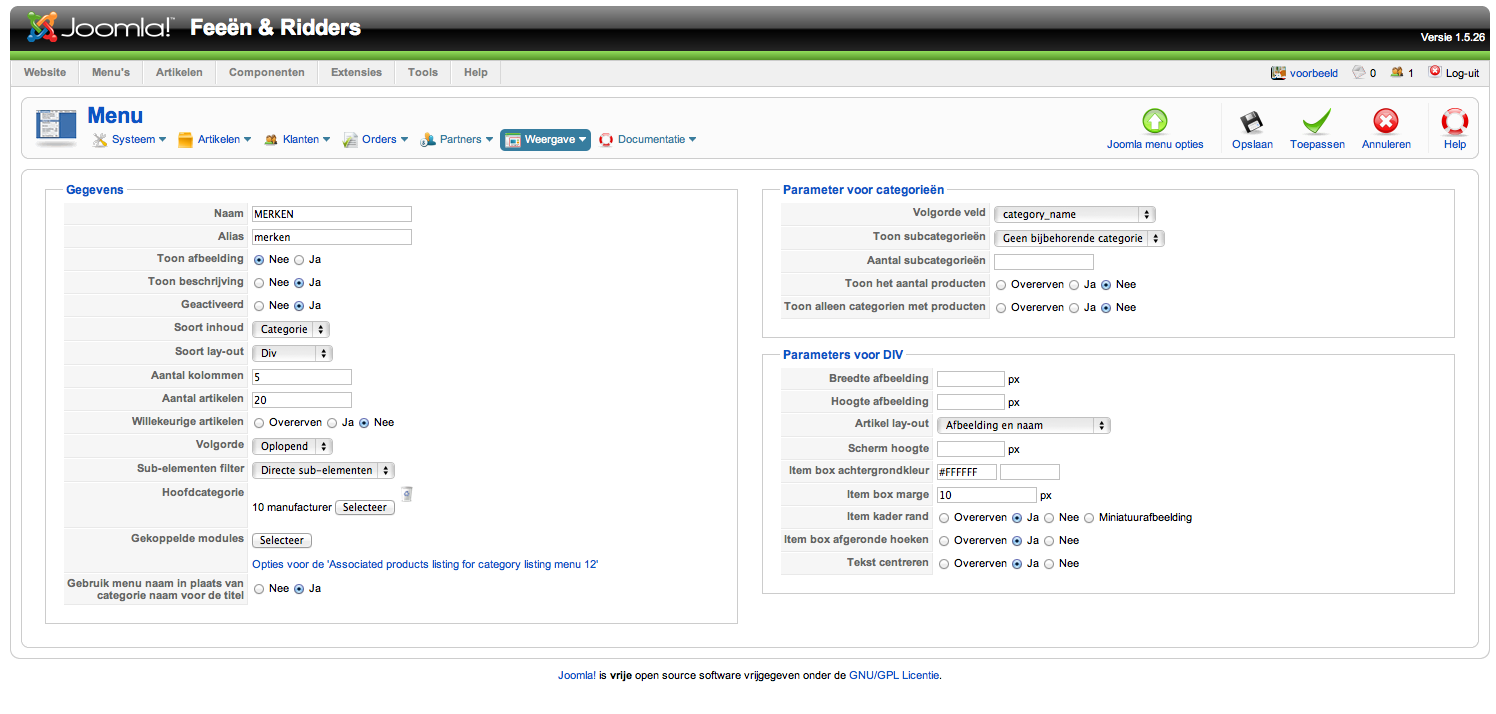Open the Website menu

click(x=45, y=72)
